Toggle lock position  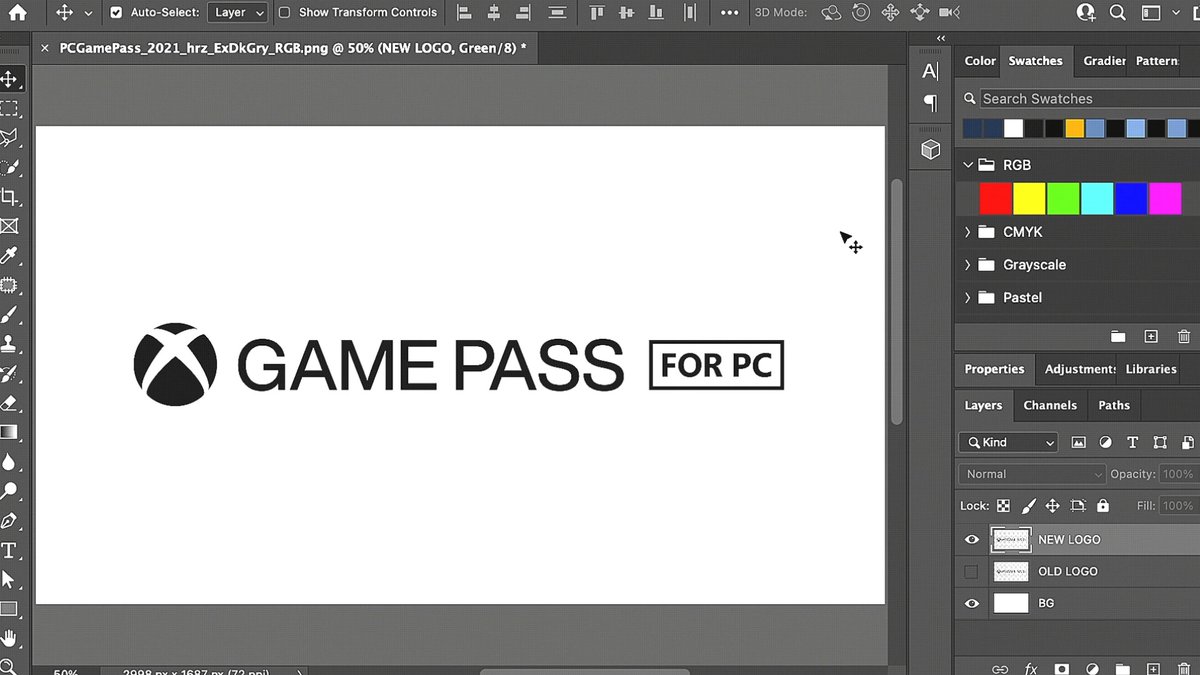pos(1053,506)
